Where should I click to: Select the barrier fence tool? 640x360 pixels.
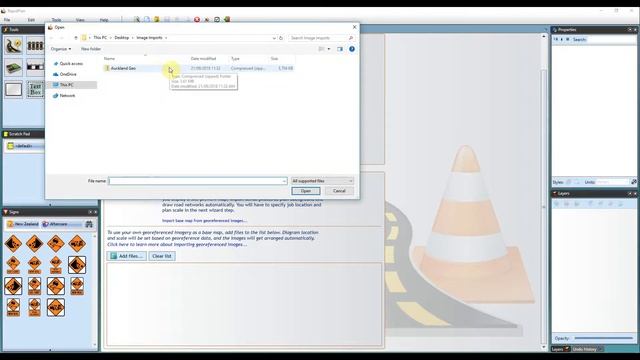pos(36,45)
